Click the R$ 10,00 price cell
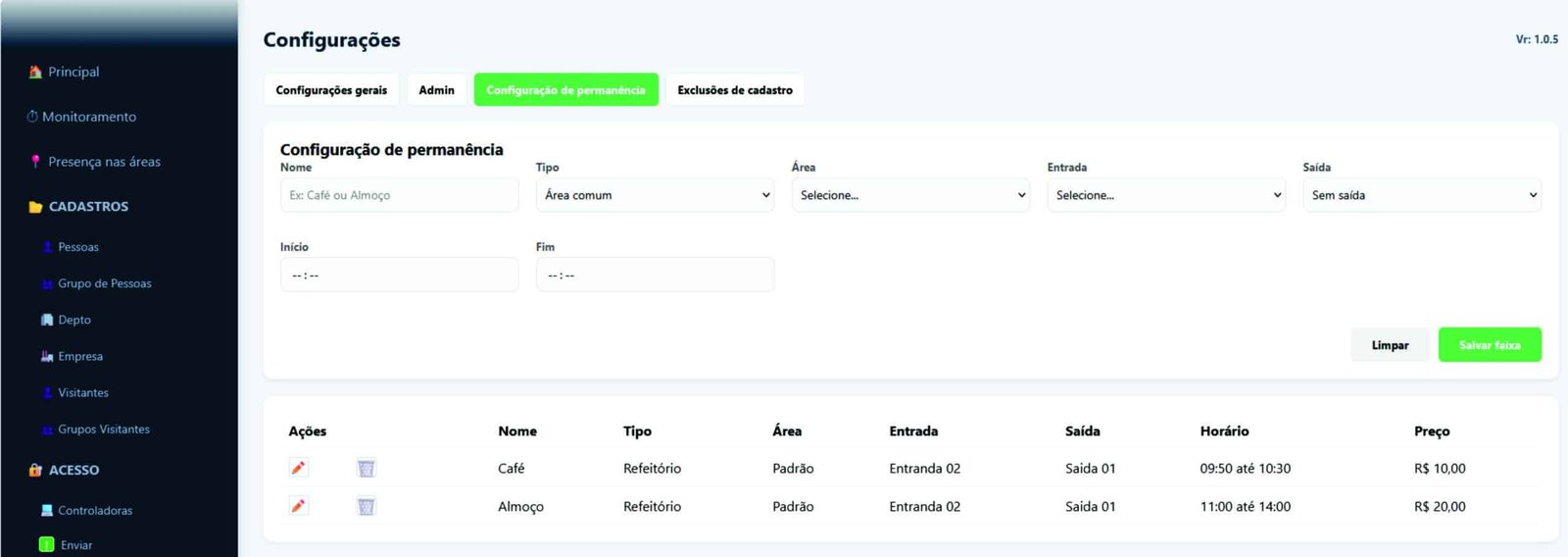The height and width of the screenshot is (557, 1568). [x=1440, y=468]
